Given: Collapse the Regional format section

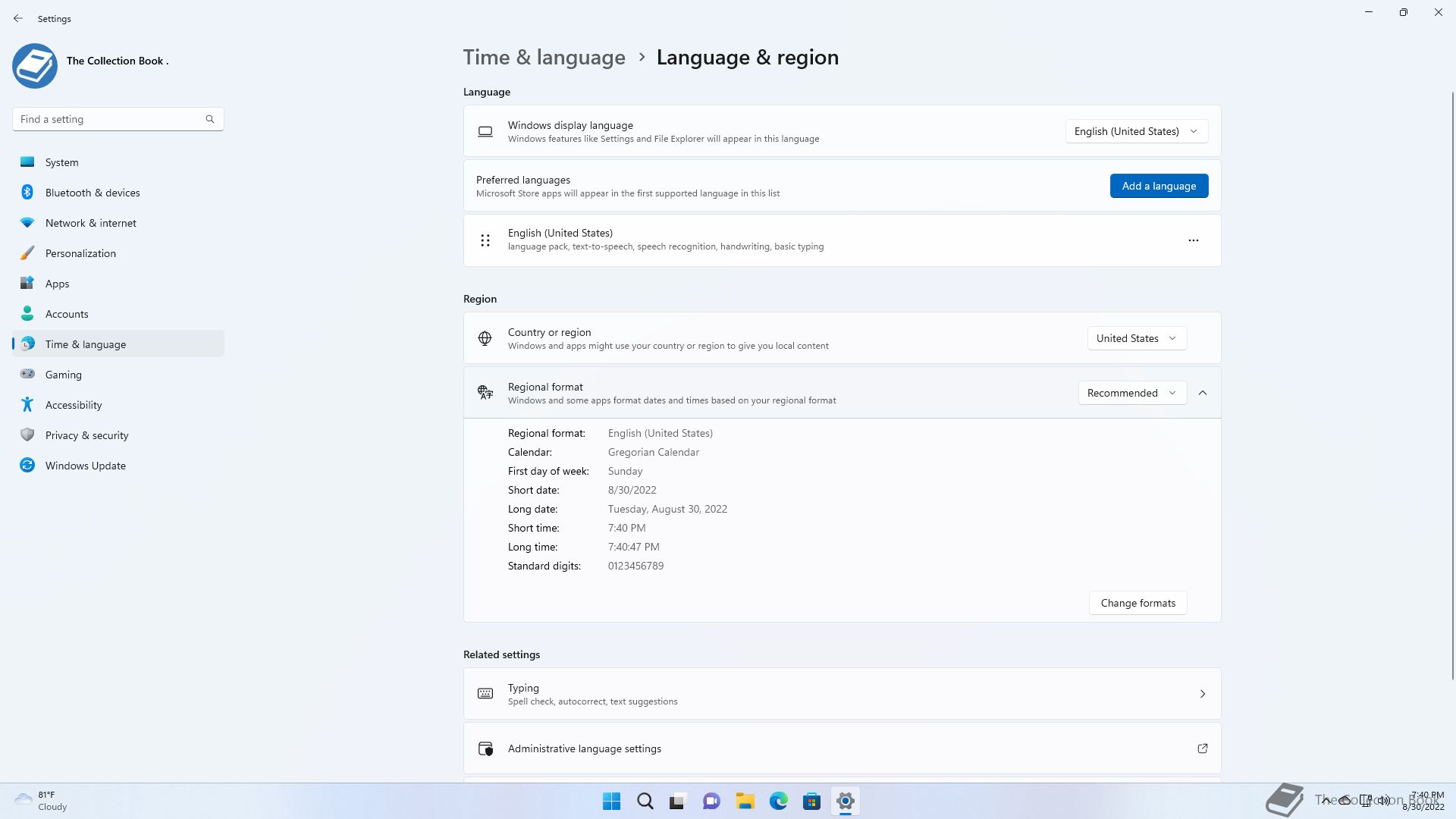Looking at the screenshot, I should 1203,393.
